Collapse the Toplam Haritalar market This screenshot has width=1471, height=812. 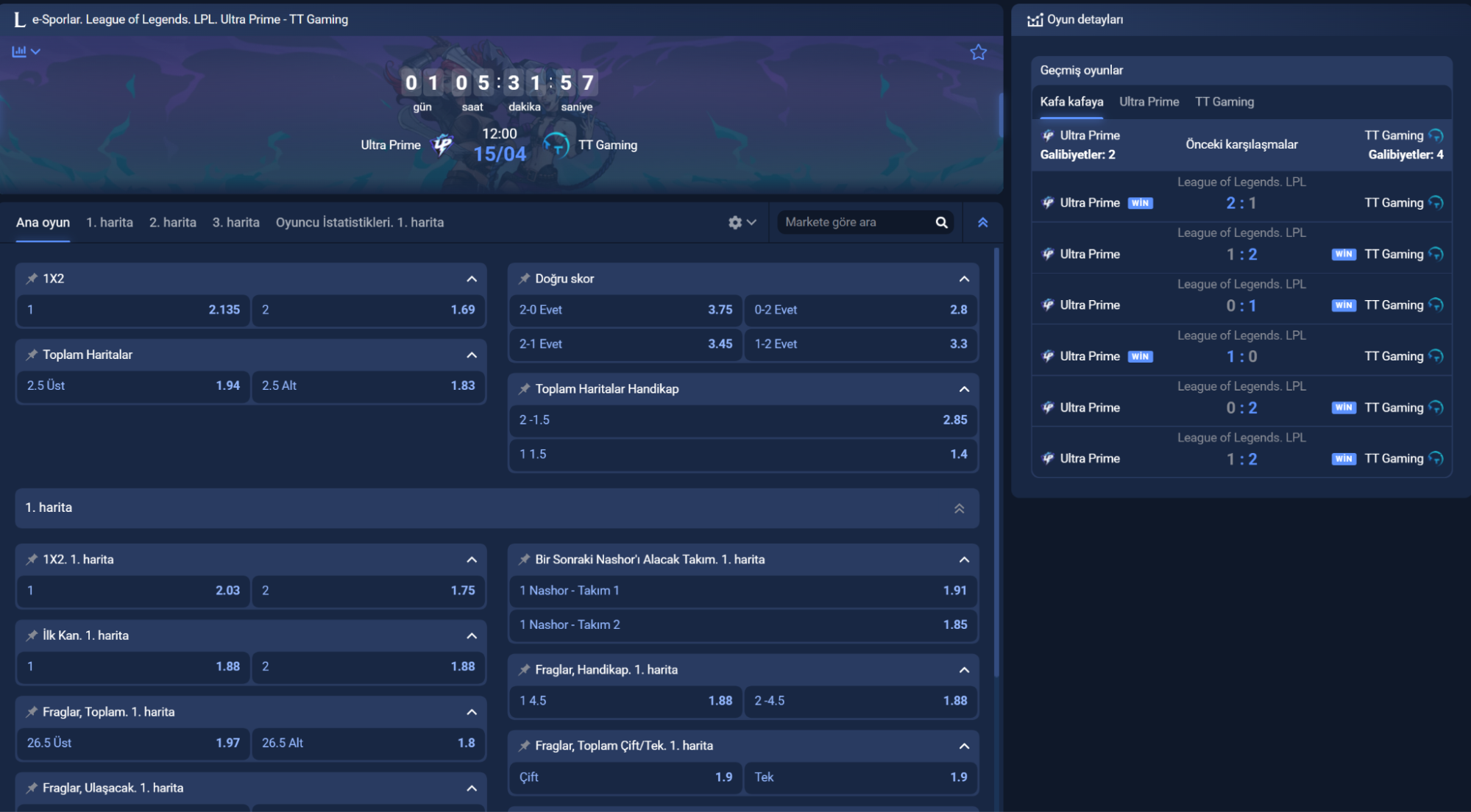472,355
